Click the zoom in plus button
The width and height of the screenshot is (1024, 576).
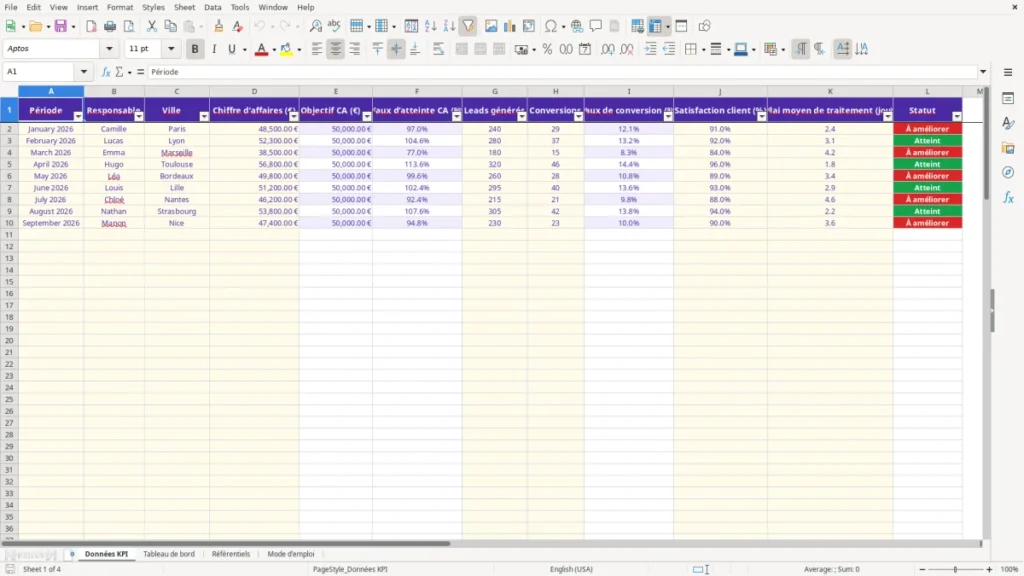click(x=989, y=569)
